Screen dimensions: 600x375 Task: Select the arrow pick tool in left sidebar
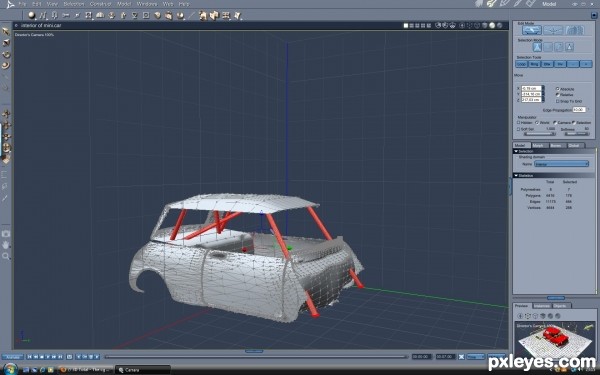click(6, 31)
